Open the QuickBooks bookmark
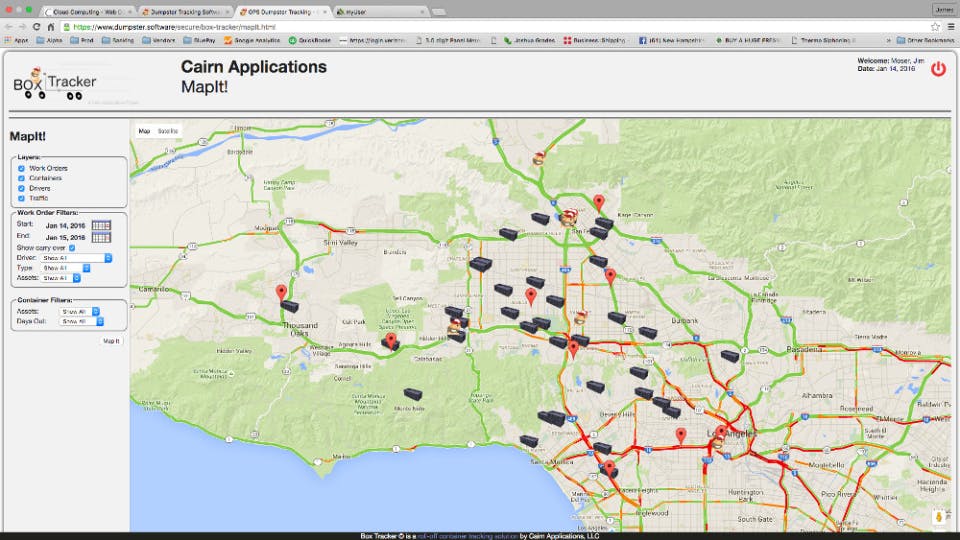The width and height of the screenshot is (960, 540). tap(310, 40)
